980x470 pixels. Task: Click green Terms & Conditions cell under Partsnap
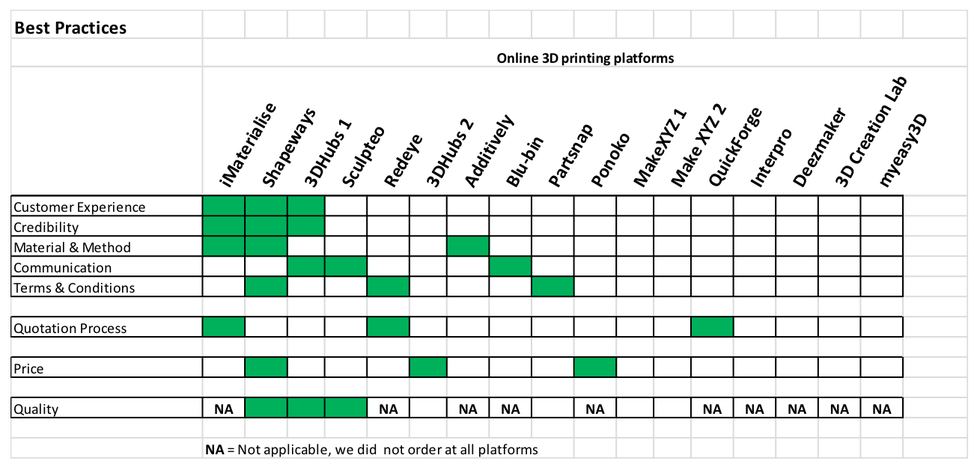(552, 288)
